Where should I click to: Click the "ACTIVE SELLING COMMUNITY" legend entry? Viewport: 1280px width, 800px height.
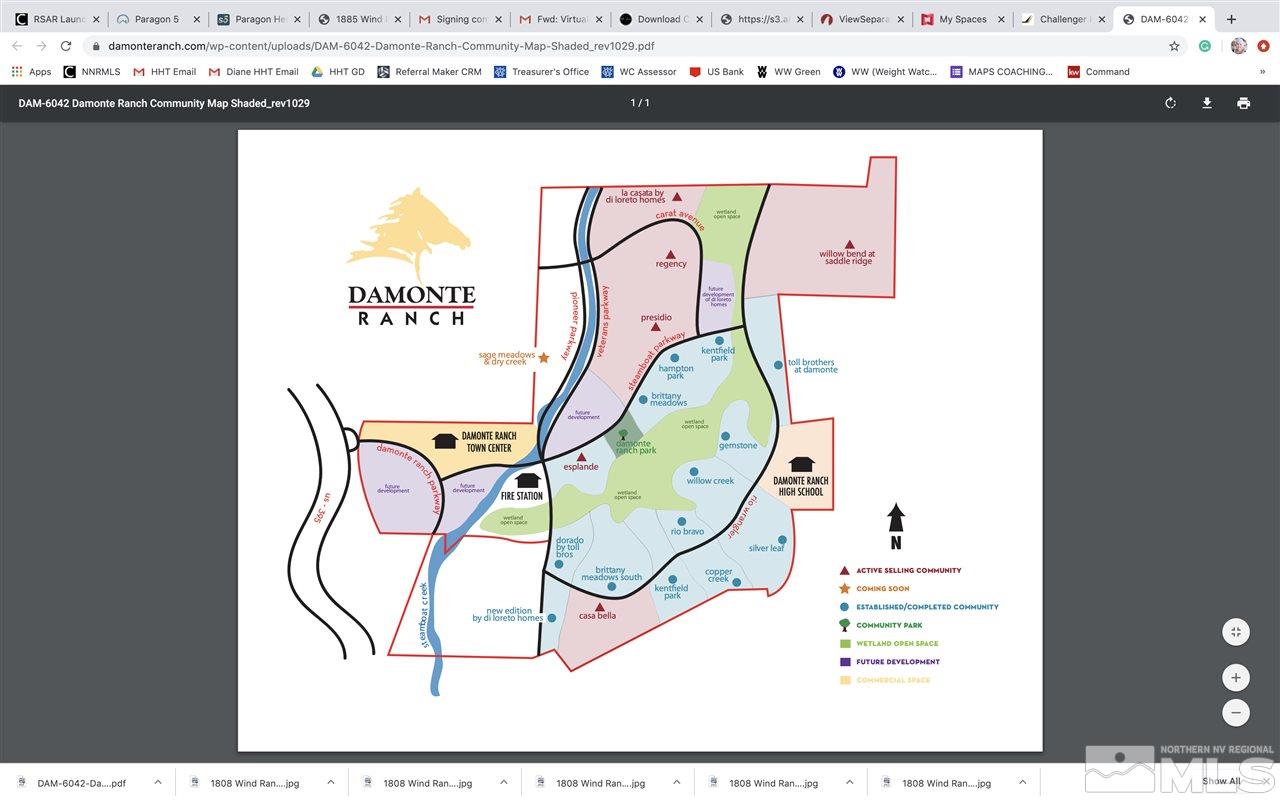[x=908, y=570]
